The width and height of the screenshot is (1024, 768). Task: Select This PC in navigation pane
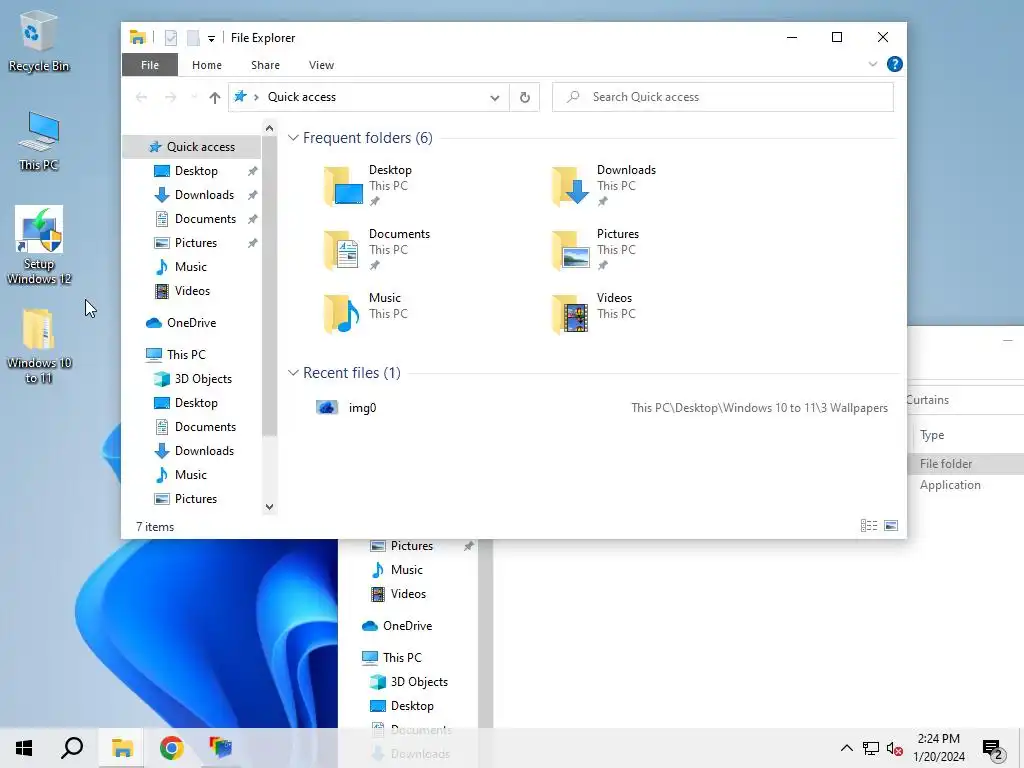pyautogui.click(x=185, y=355)
